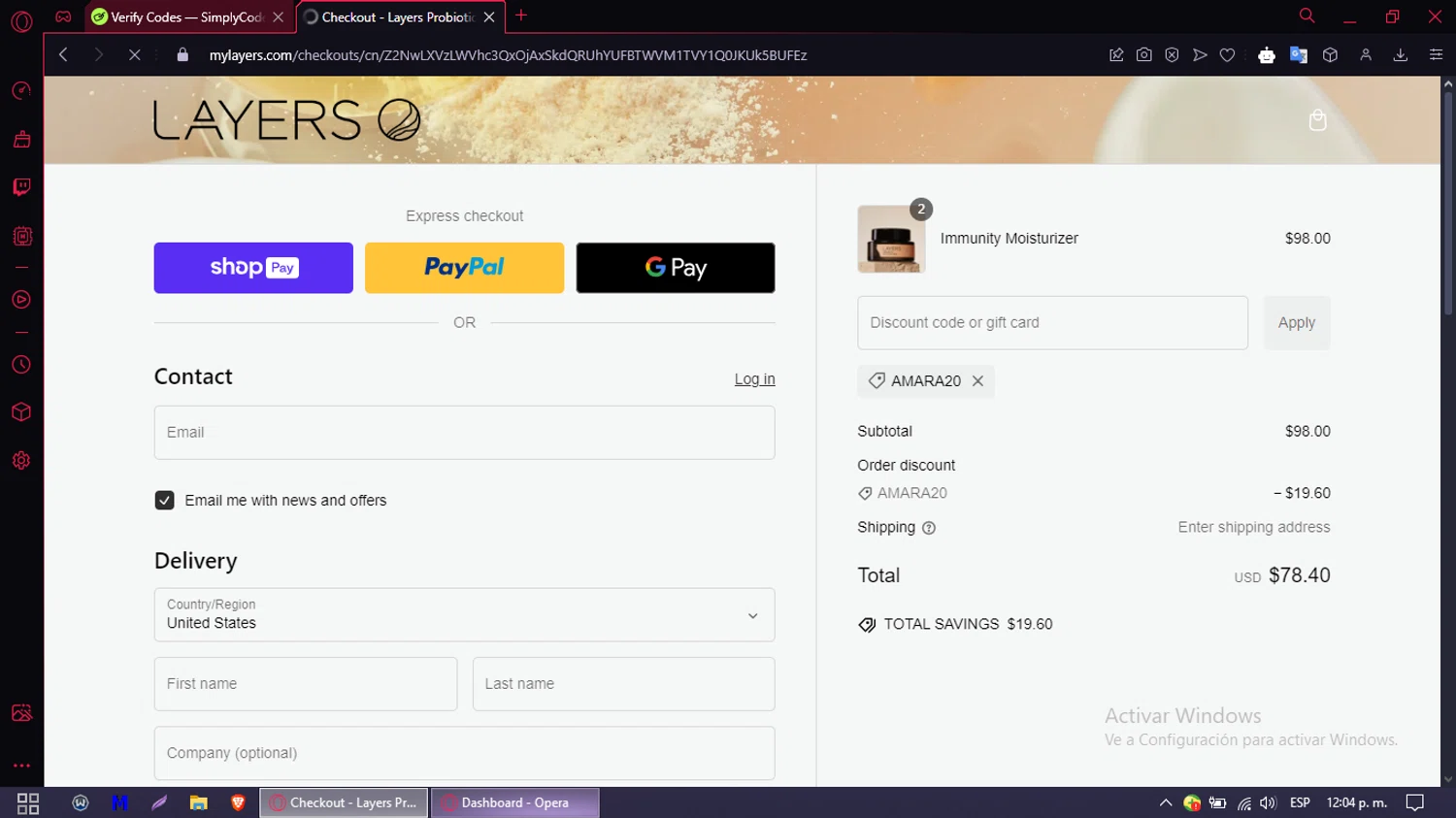Toggle Email me with news and offers
This screenshot has width=1456, height=818.
point(165,501)
